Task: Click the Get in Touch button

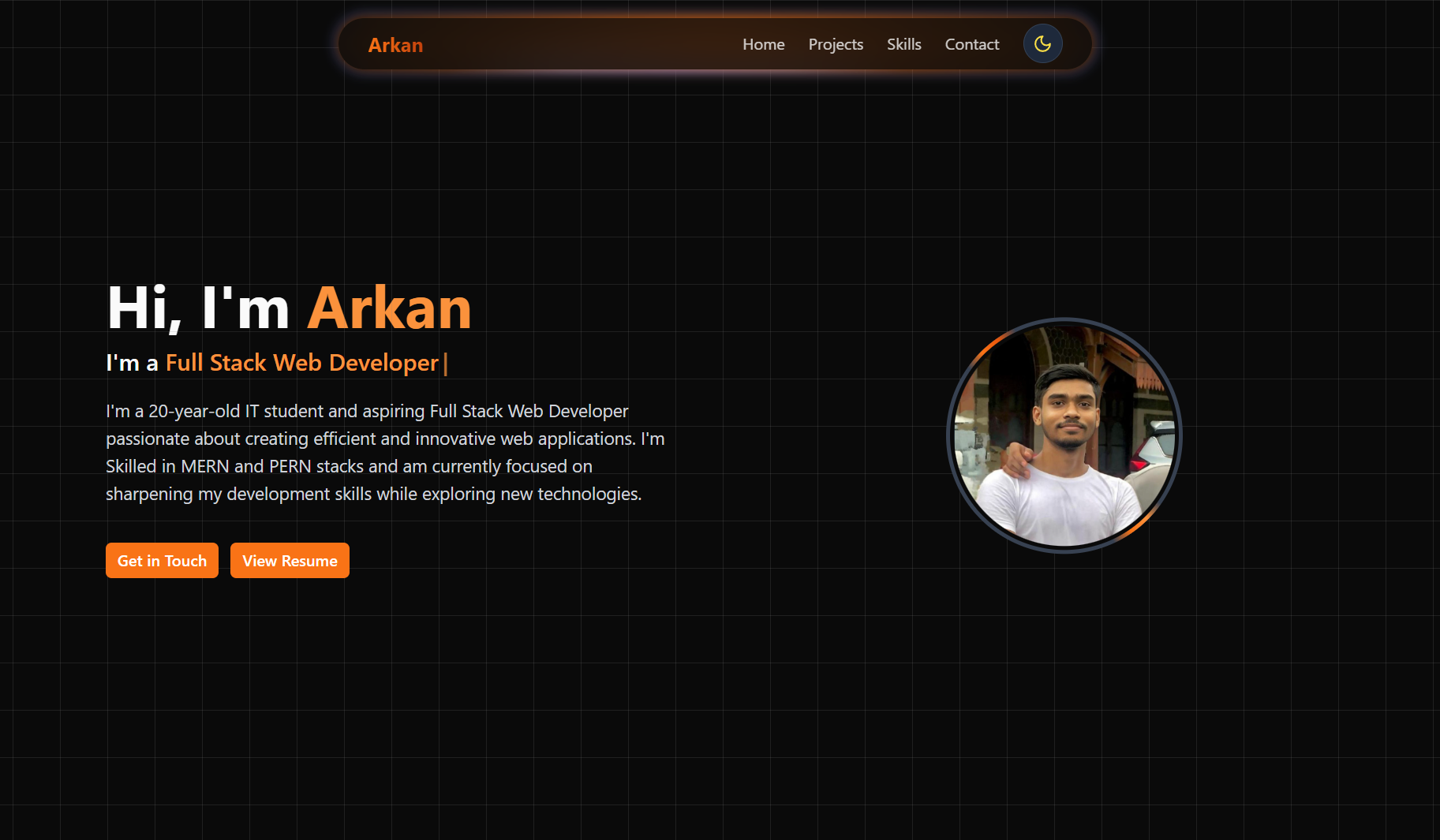Action: 162,560
